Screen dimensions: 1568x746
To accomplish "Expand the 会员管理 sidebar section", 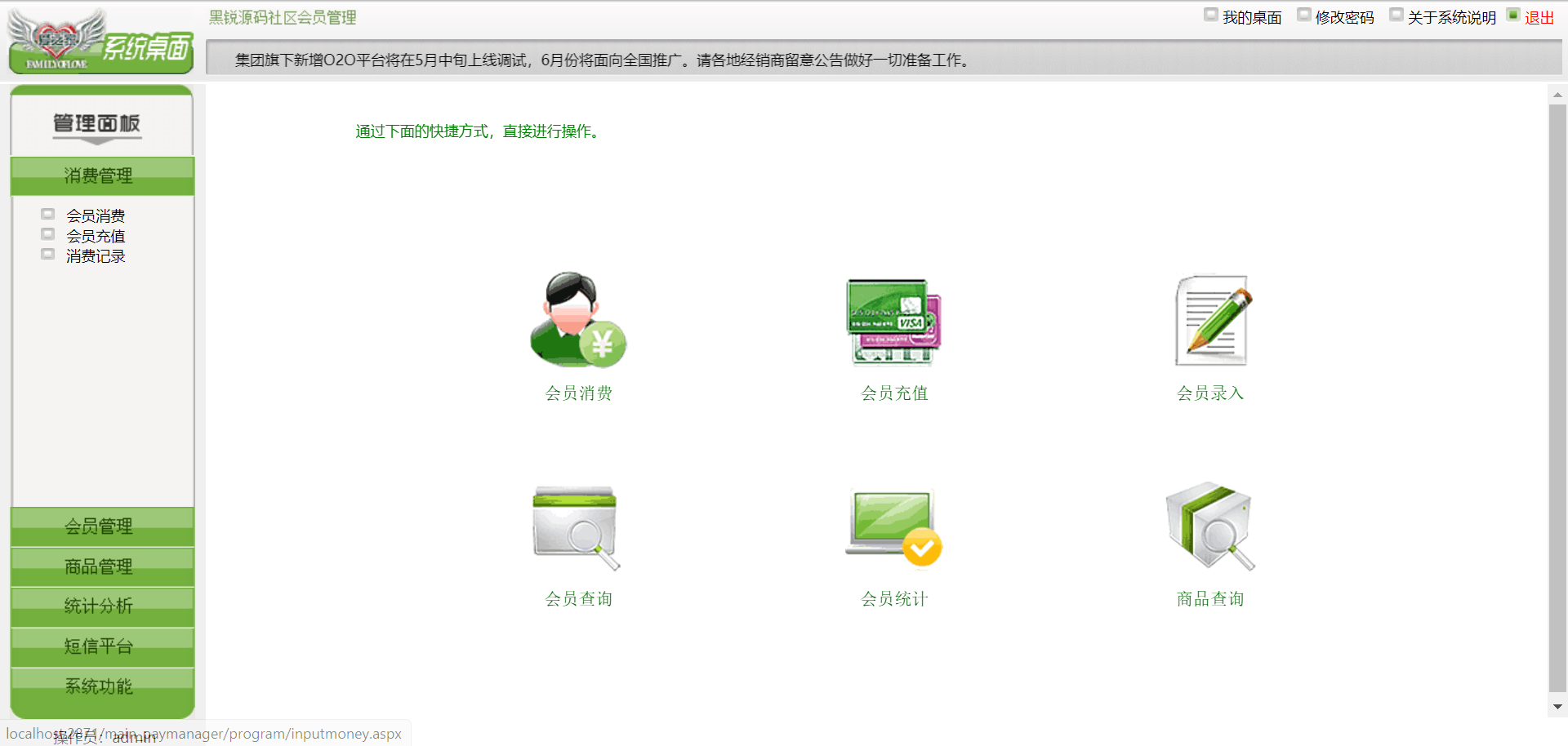I will coord(102,526).
